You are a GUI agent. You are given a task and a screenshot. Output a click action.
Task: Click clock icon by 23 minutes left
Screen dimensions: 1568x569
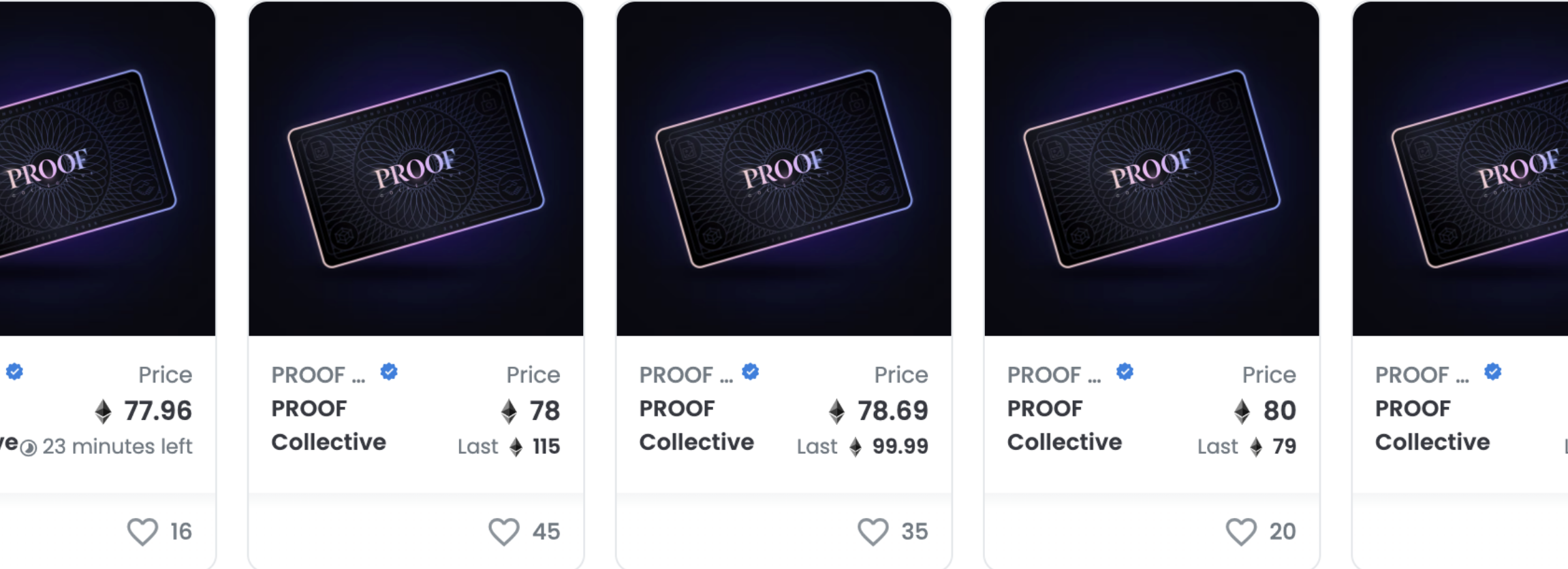pos(29,448)
